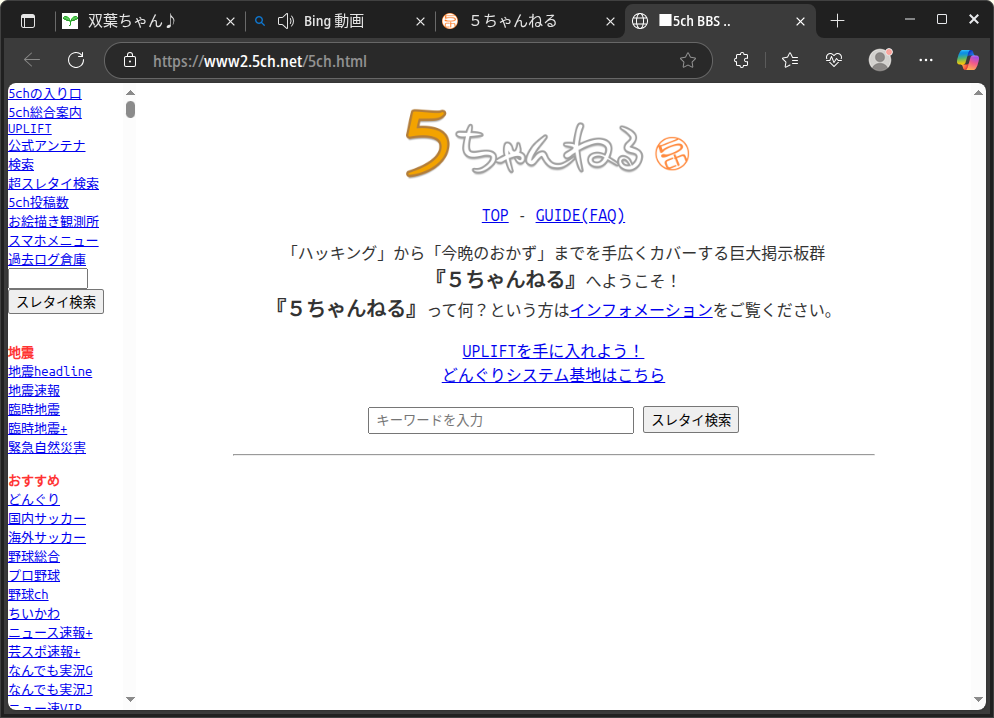Open the Settings and more ellipsis menu

pyautogui.click(x=925, y=61)
